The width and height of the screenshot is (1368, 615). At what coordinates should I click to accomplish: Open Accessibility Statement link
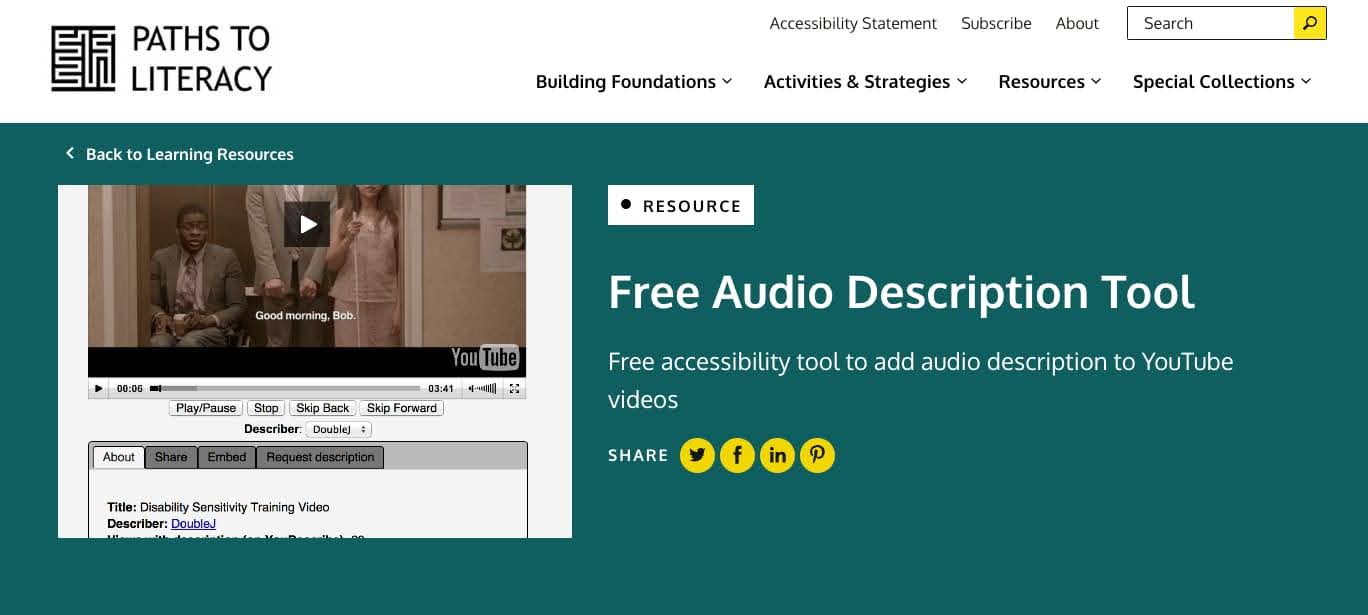pyautogui.click(x=853, y=23)
